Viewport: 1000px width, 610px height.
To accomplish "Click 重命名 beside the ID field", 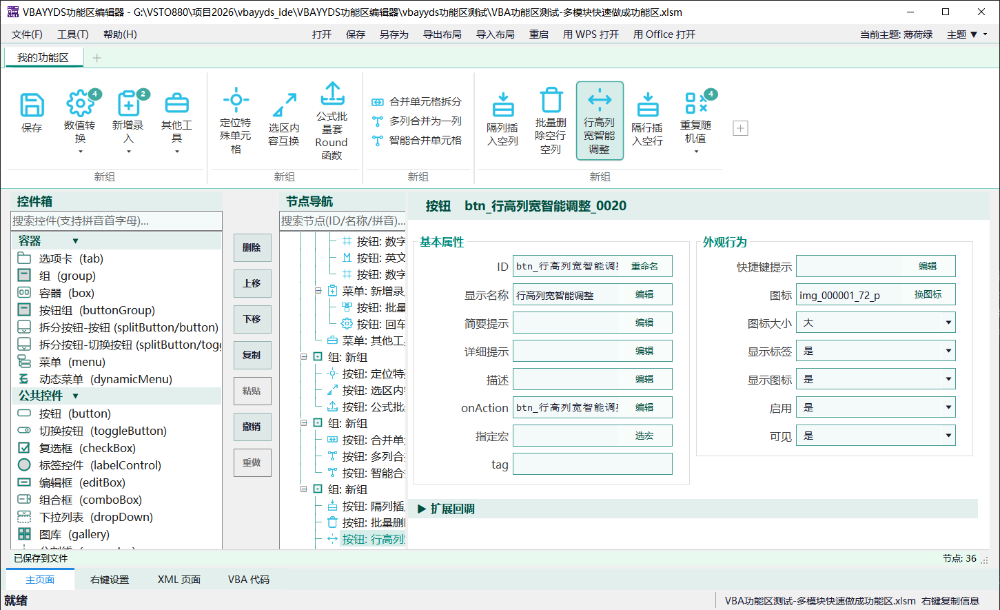I will [x=644, y=266].
